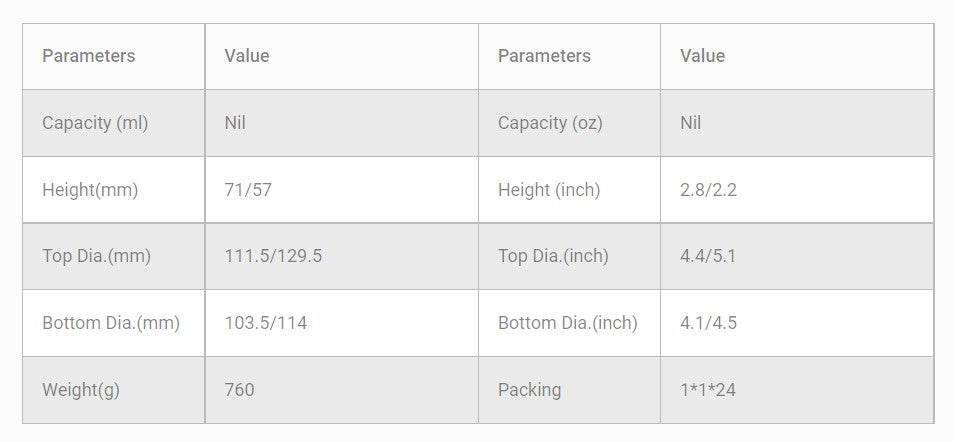Select the Nil value beside Capacity (oz)

pos(690,123)
